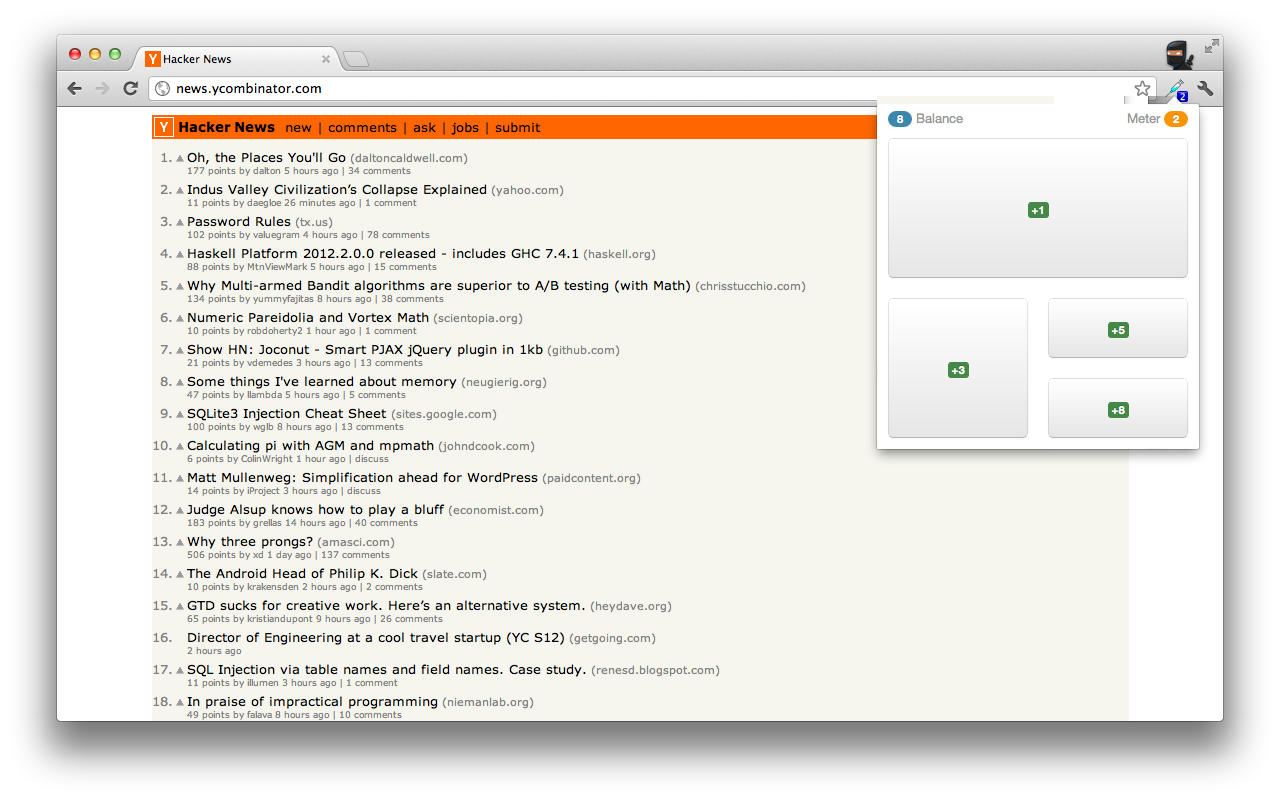1280x800 pixels.
Task: Open 'Show HN: Joconut' story link
Action: pos(365,350)
